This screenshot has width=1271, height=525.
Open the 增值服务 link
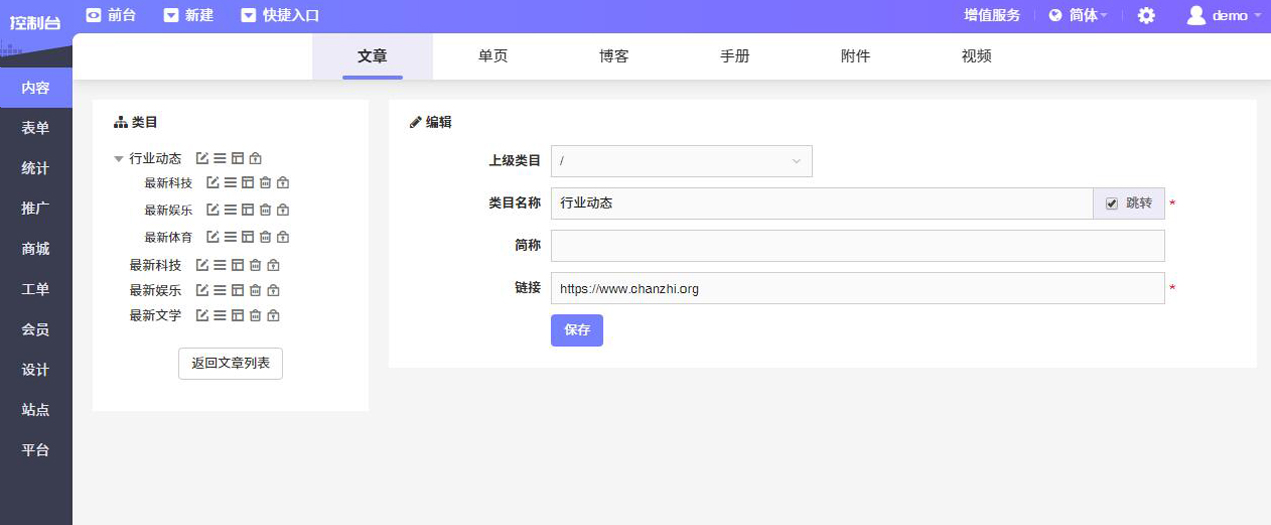point(992,15)
